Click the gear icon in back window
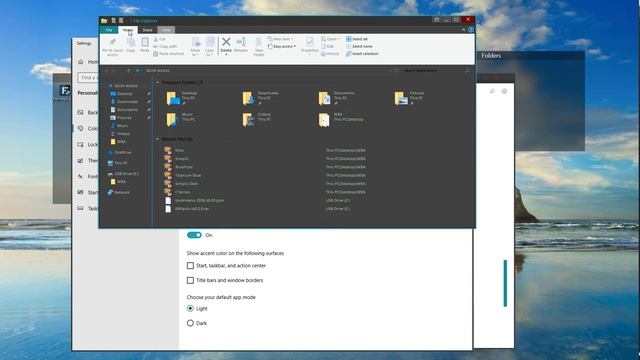Screen dimensions: 640x360 tap(504, 91)
